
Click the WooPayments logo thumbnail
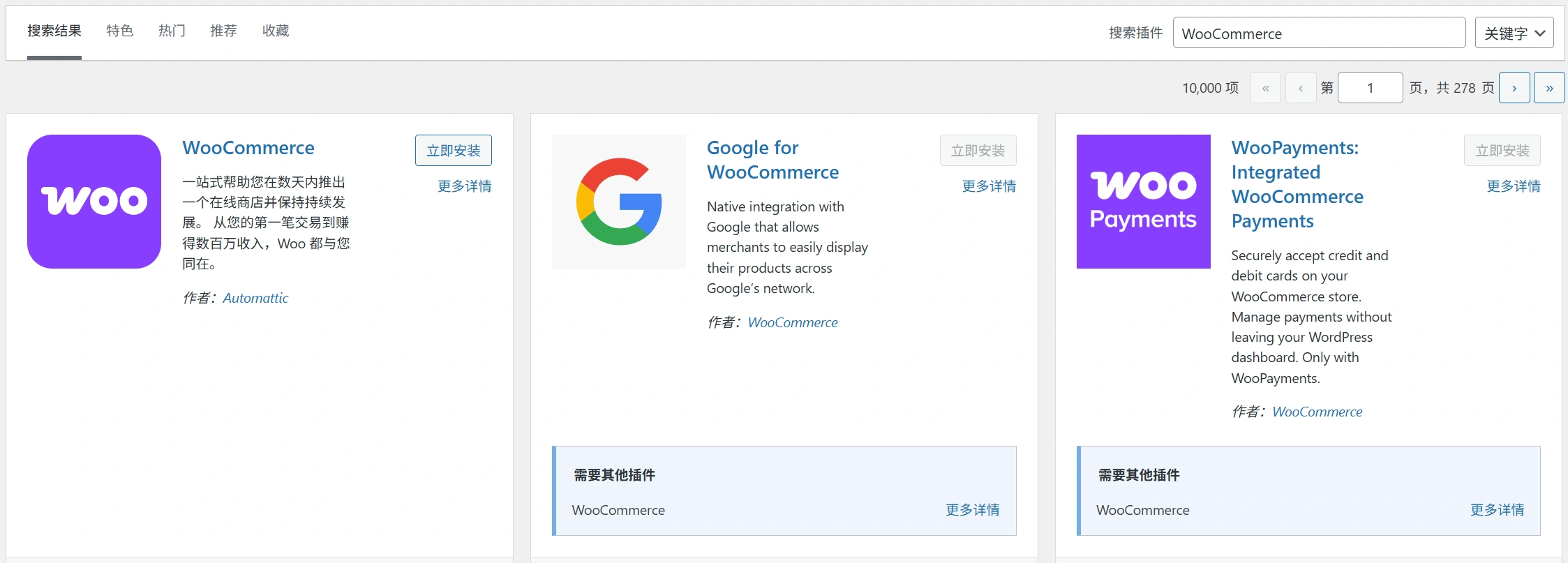[x=1143, y=202]
